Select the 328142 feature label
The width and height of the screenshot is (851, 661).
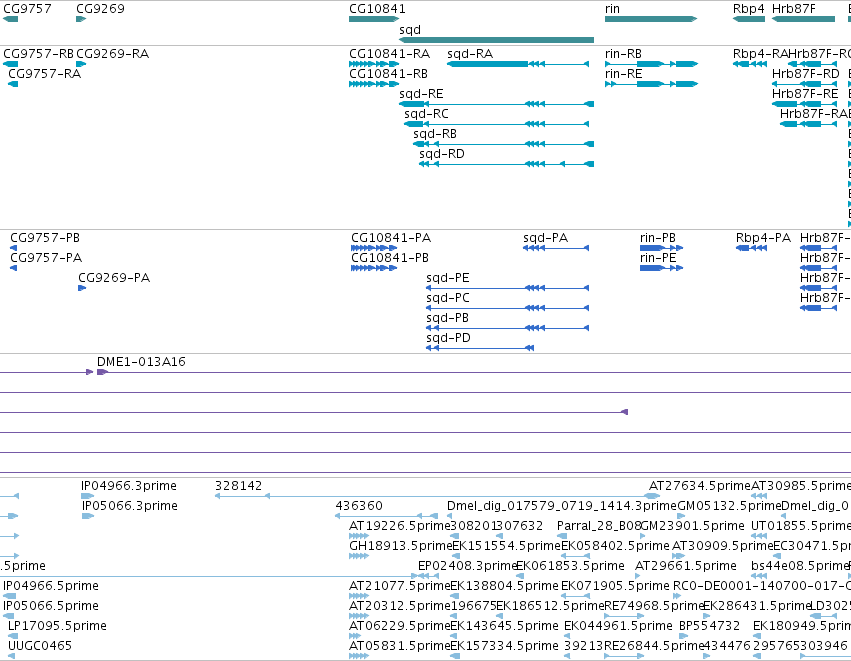point(238,486)
